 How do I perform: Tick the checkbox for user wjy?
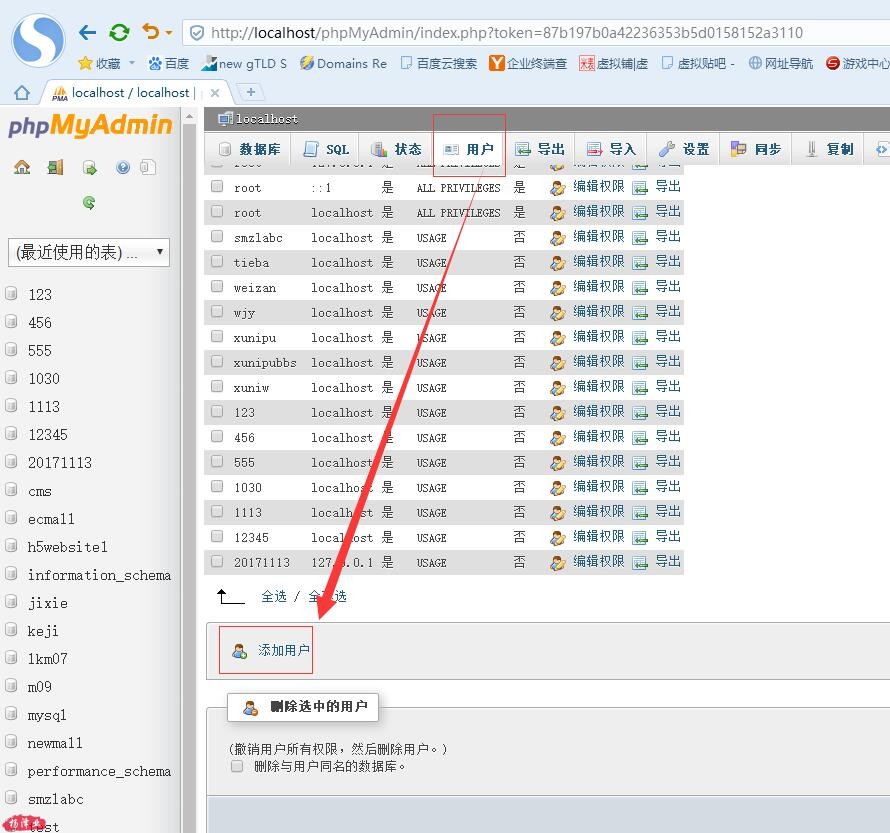pos(217,311)
